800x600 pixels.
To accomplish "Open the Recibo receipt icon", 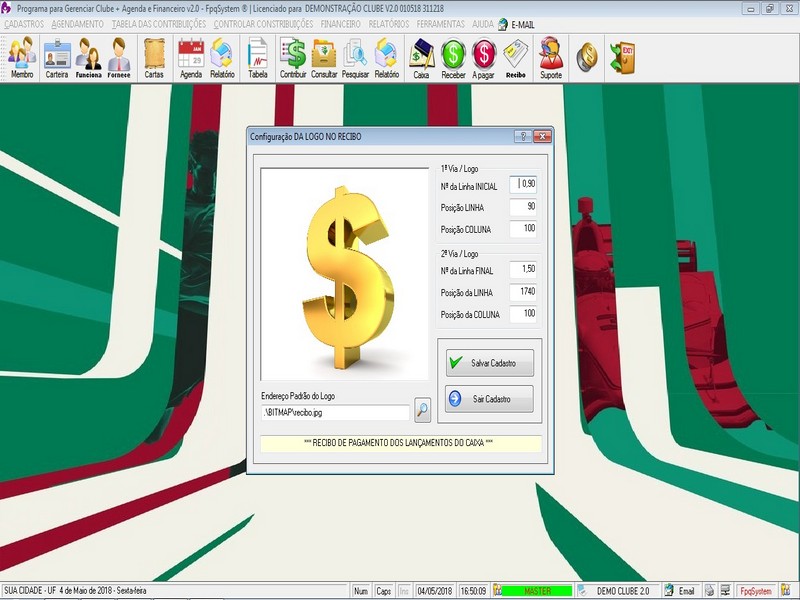I will click(515, 58).
